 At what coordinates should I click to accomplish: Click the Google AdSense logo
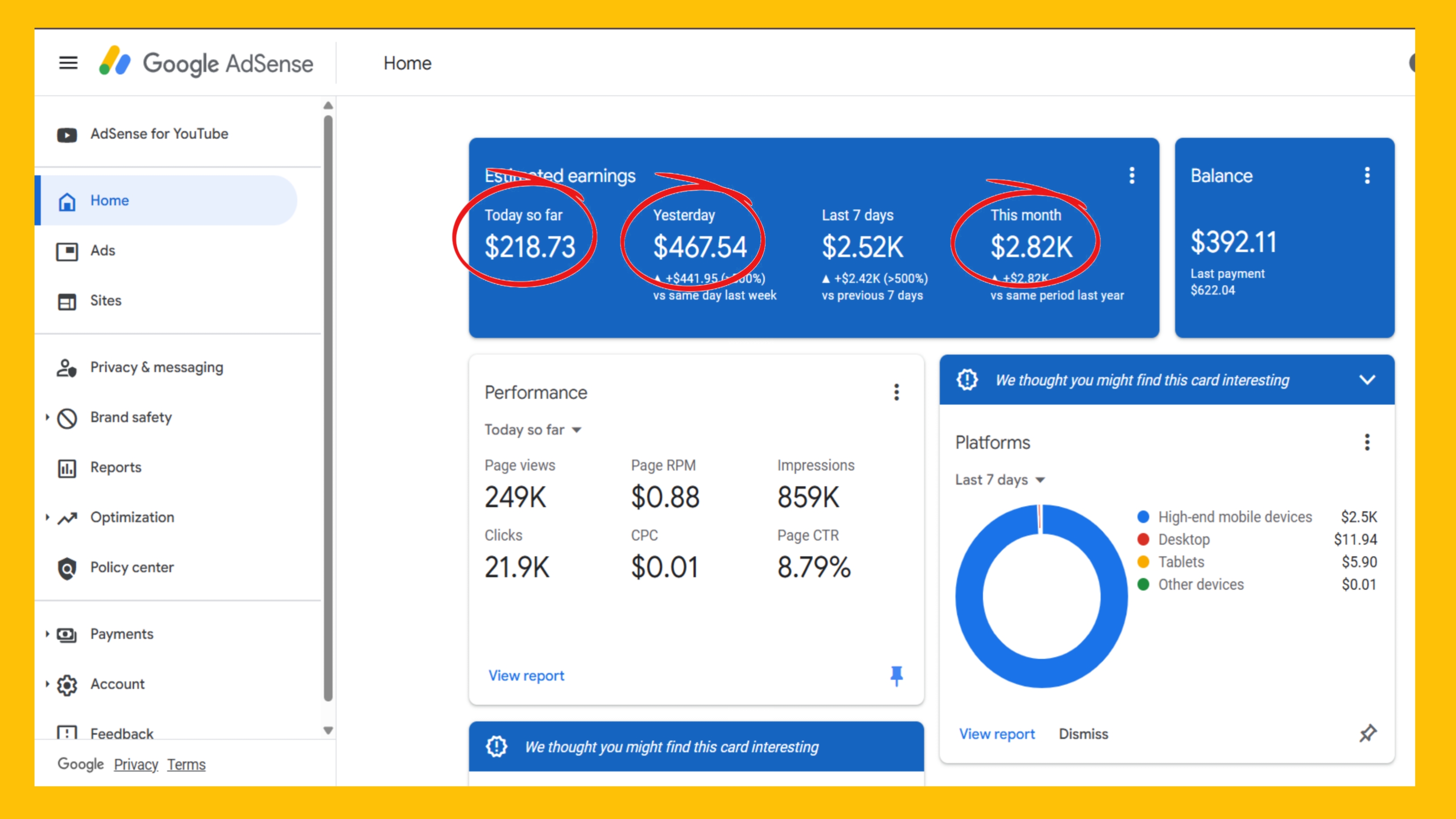tap(206, 63)
